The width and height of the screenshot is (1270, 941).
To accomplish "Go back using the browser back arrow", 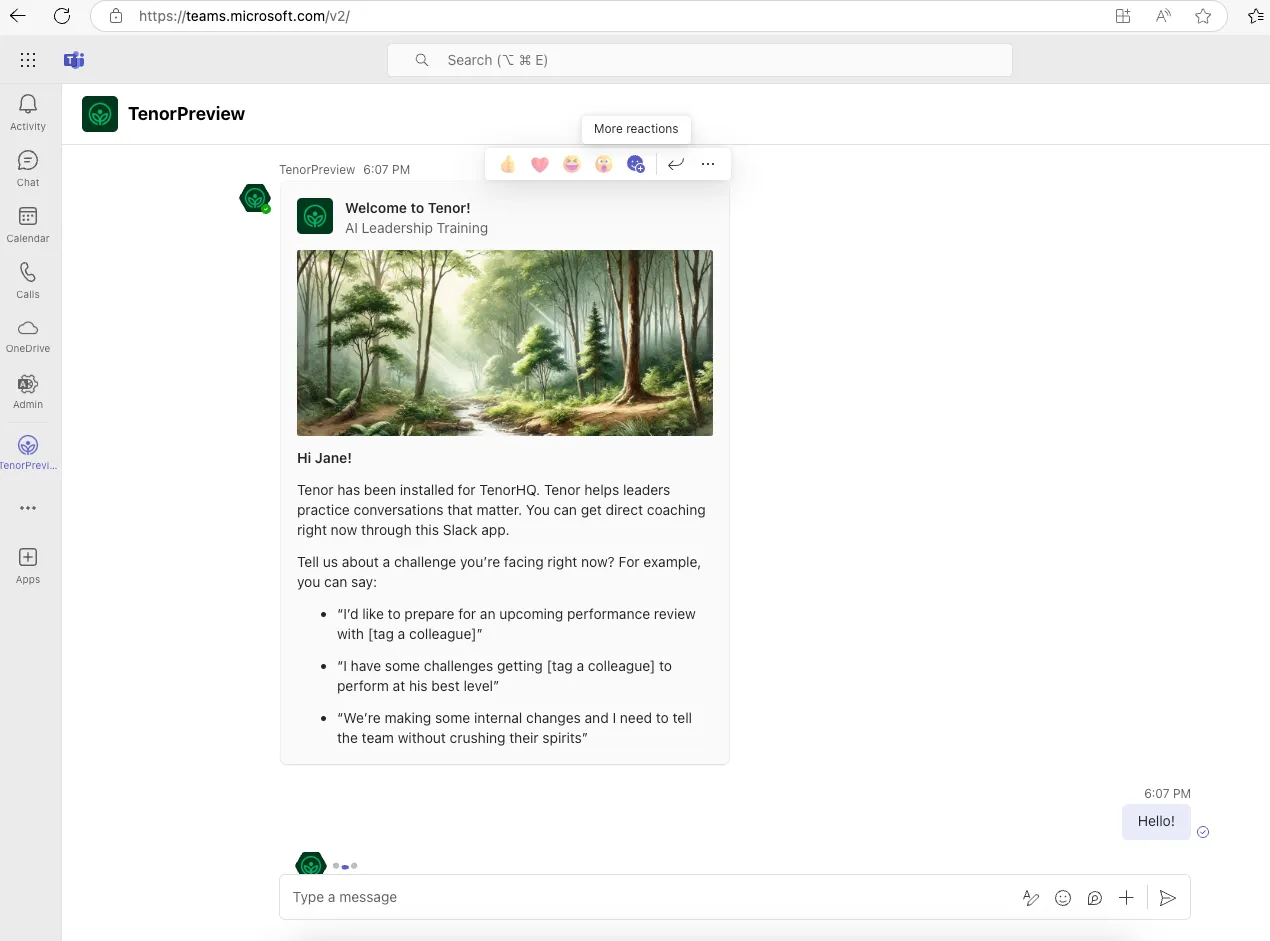I will (17, 16).
